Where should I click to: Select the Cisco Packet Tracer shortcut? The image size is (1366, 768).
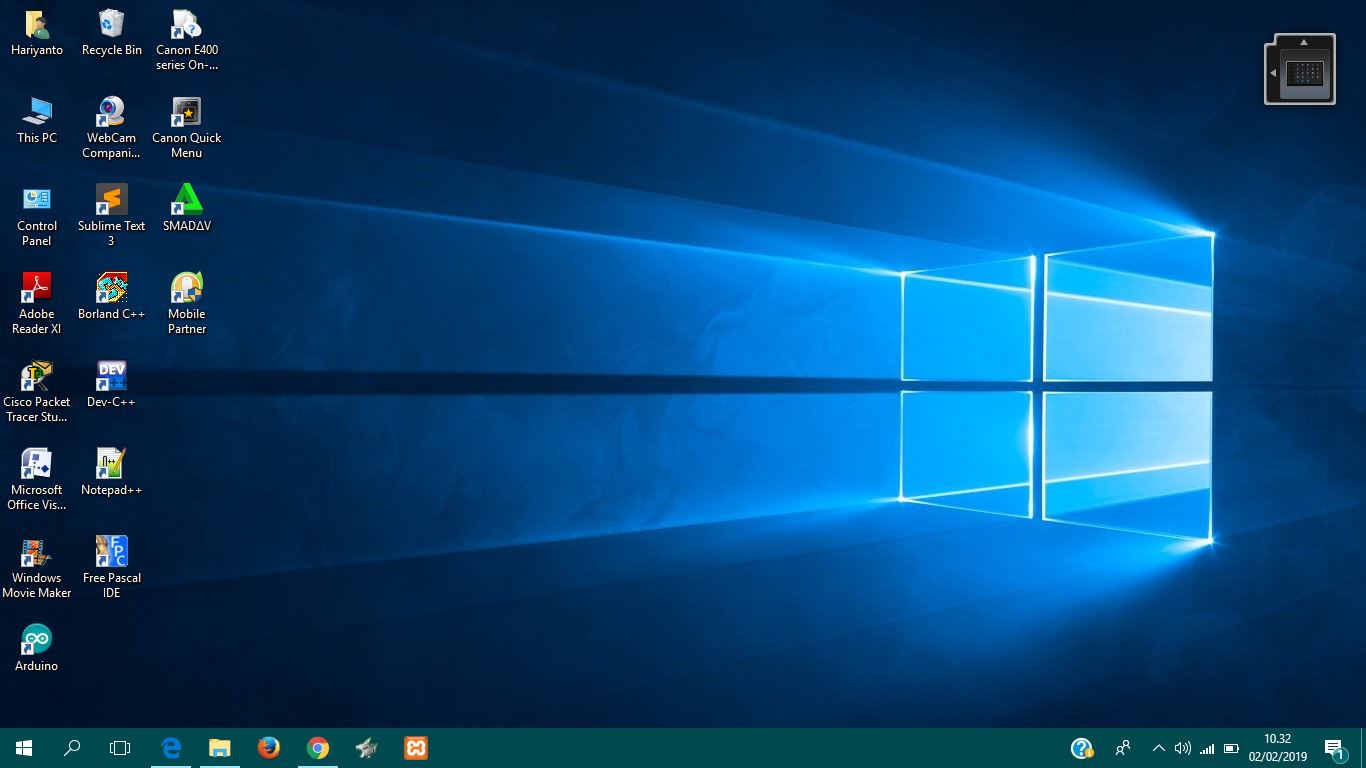[37, 392]
